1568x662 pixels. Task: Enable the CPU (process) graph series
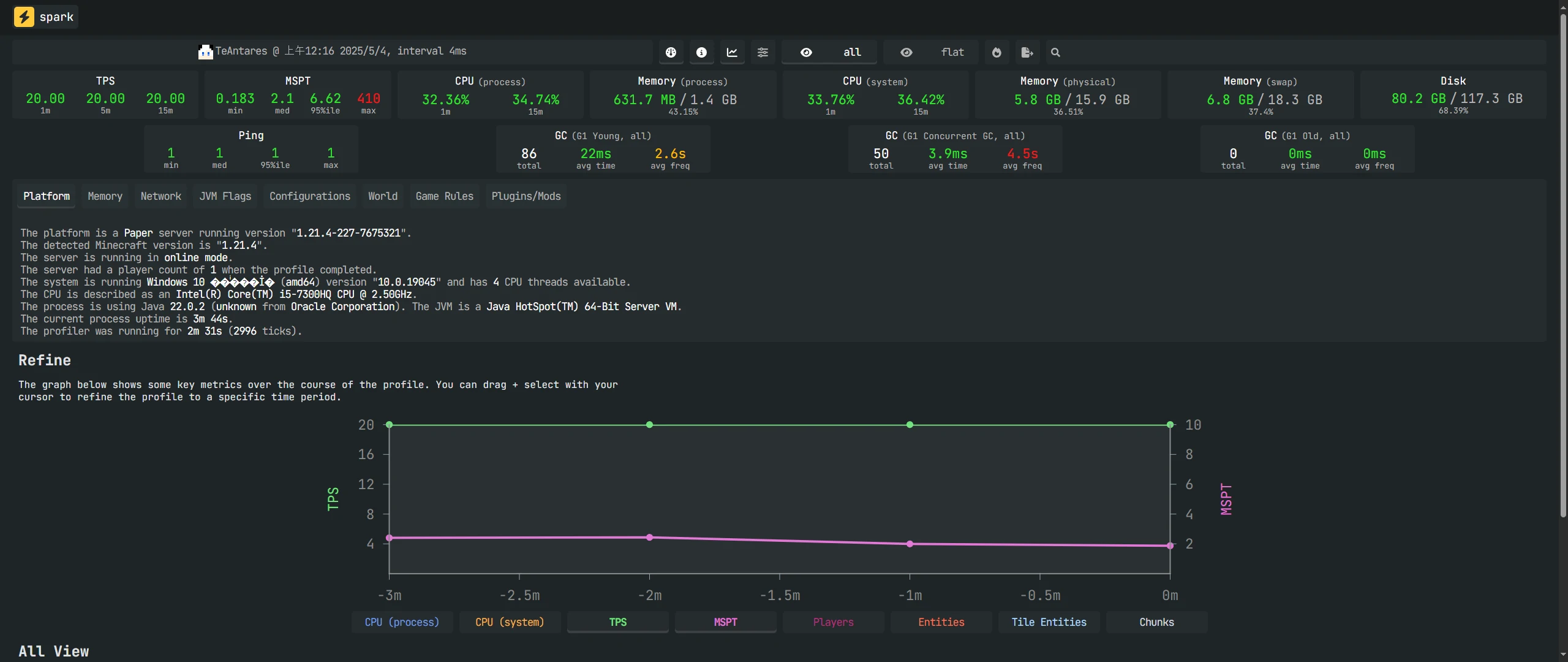point(402,622)
